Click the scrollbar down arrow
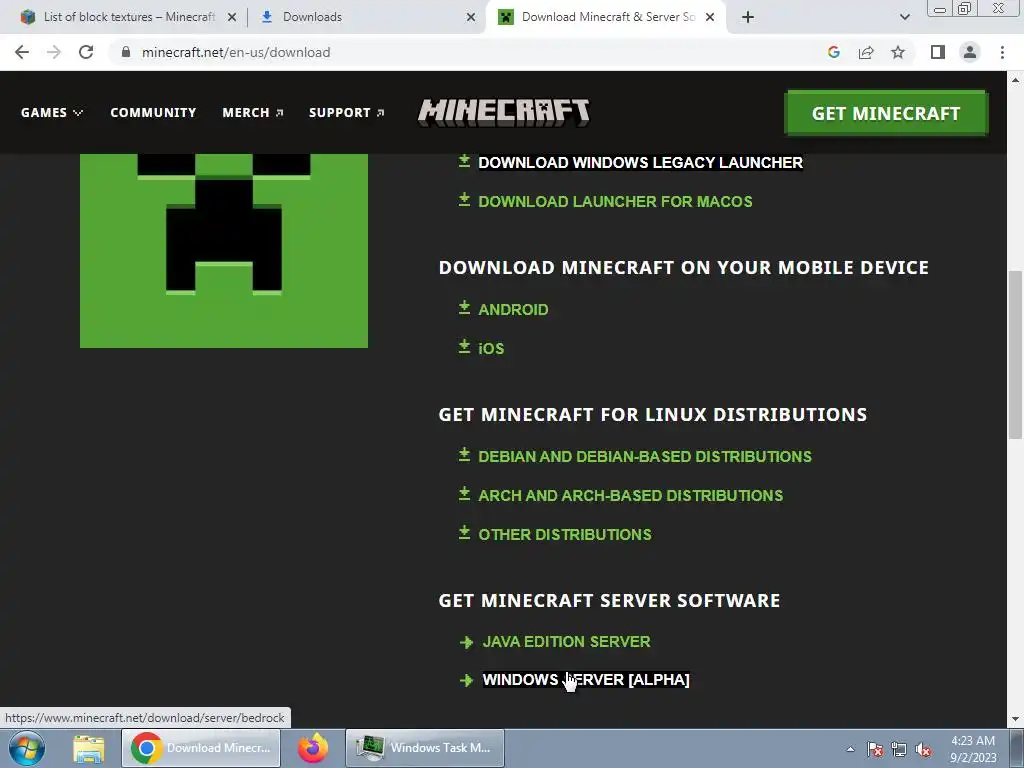The image size is (1024, 768). 1015,720
